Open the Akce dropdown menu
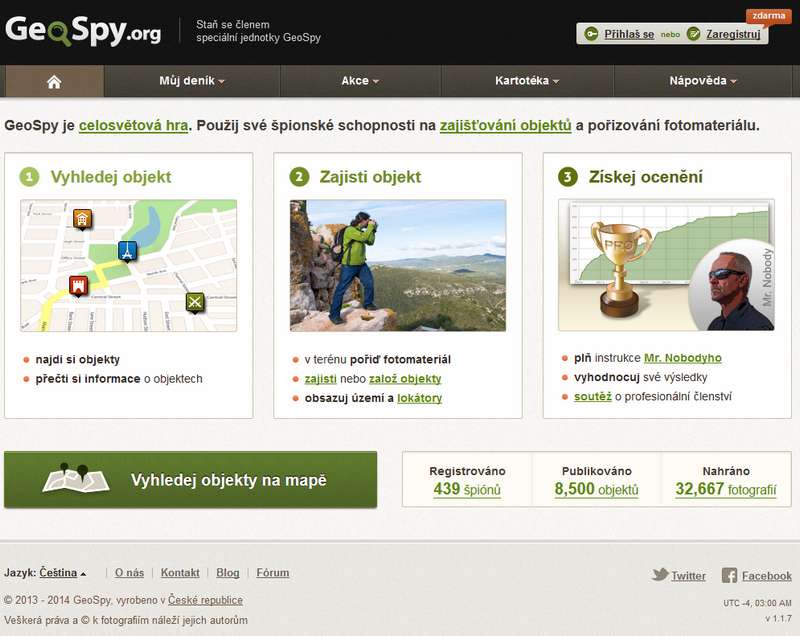Viewport: 800px width, 636px height. [360, 81]
